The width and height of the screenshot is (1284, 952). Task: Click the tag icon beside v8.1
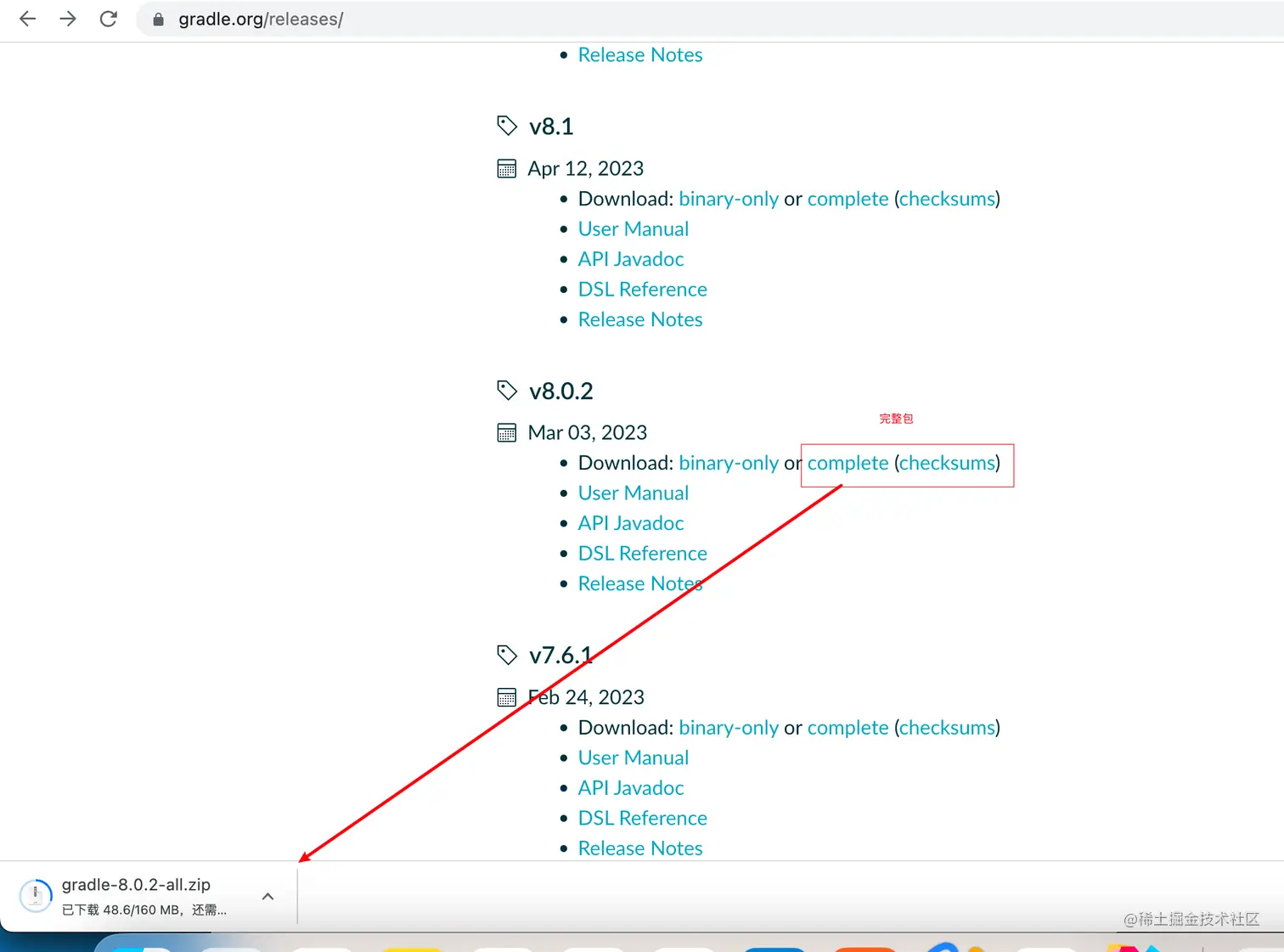(507, 126)
